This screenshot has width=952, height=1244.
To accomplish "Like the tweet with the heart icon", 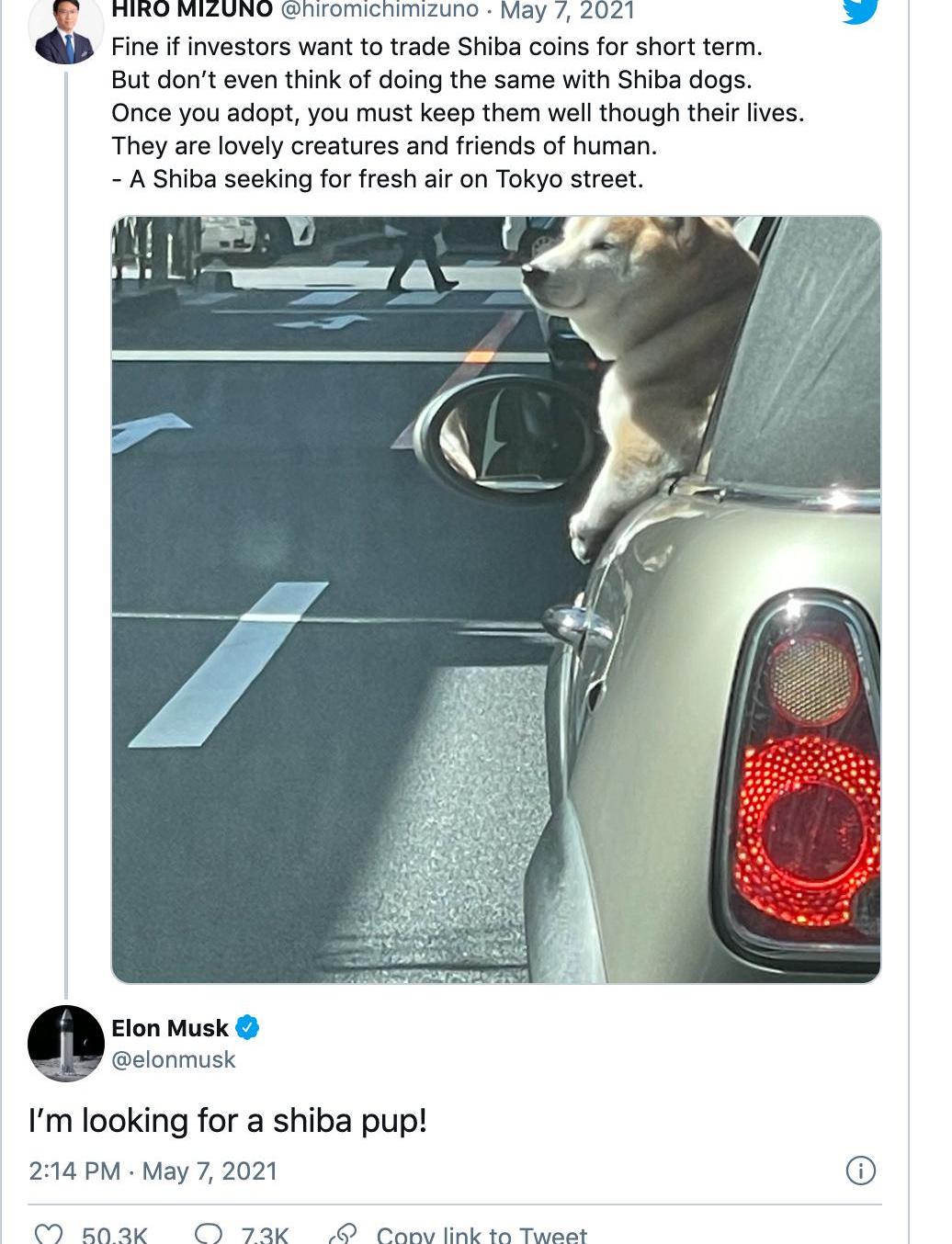I will (x=48, y=1235).
